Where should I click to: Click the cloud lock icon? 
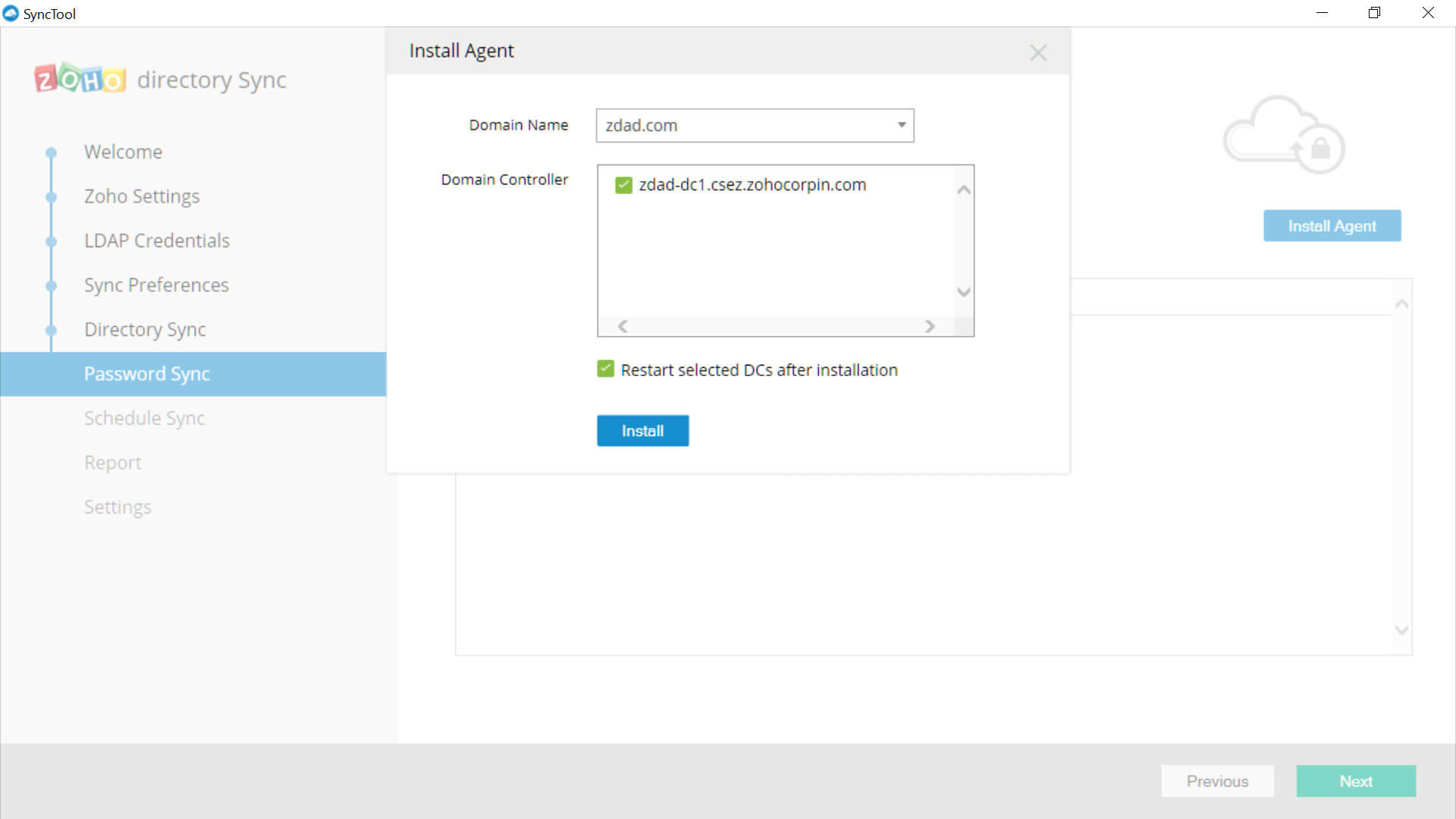pos(1284,135)
